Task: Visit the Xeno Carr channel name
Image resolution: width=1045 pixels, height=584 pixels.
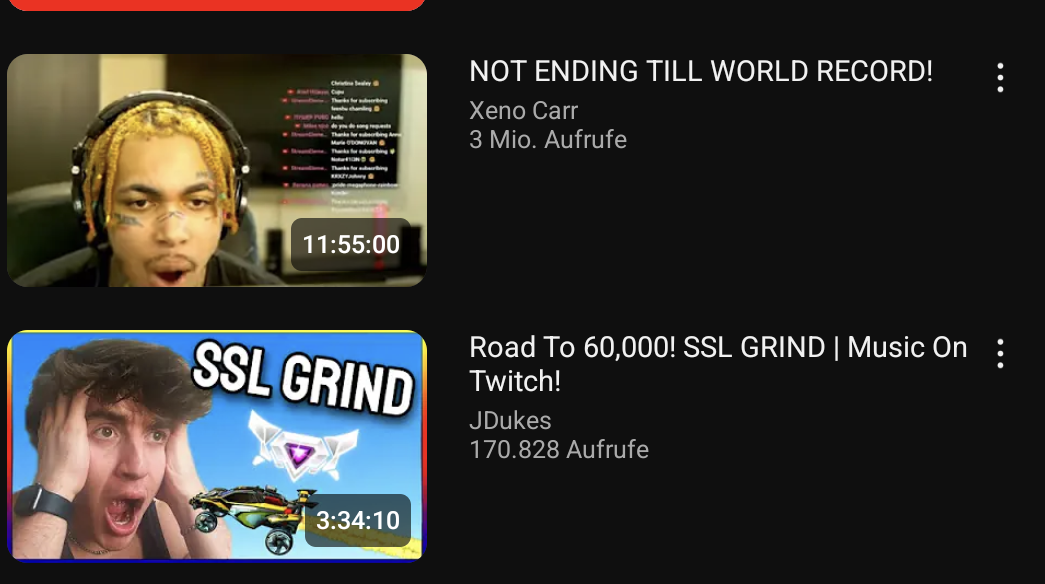Action: click(523, 111)
